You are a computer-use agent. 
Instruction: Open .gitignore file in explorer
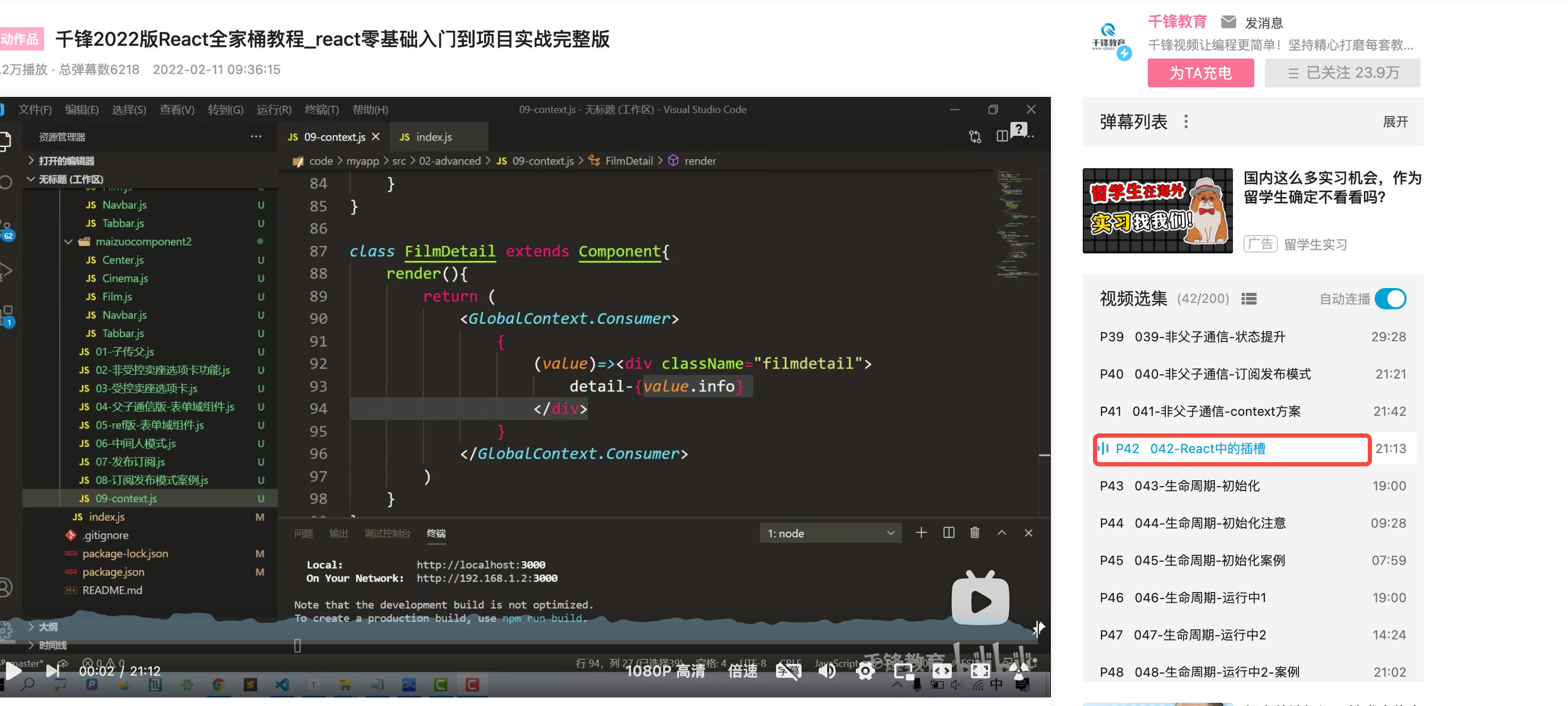coord(105,536)
